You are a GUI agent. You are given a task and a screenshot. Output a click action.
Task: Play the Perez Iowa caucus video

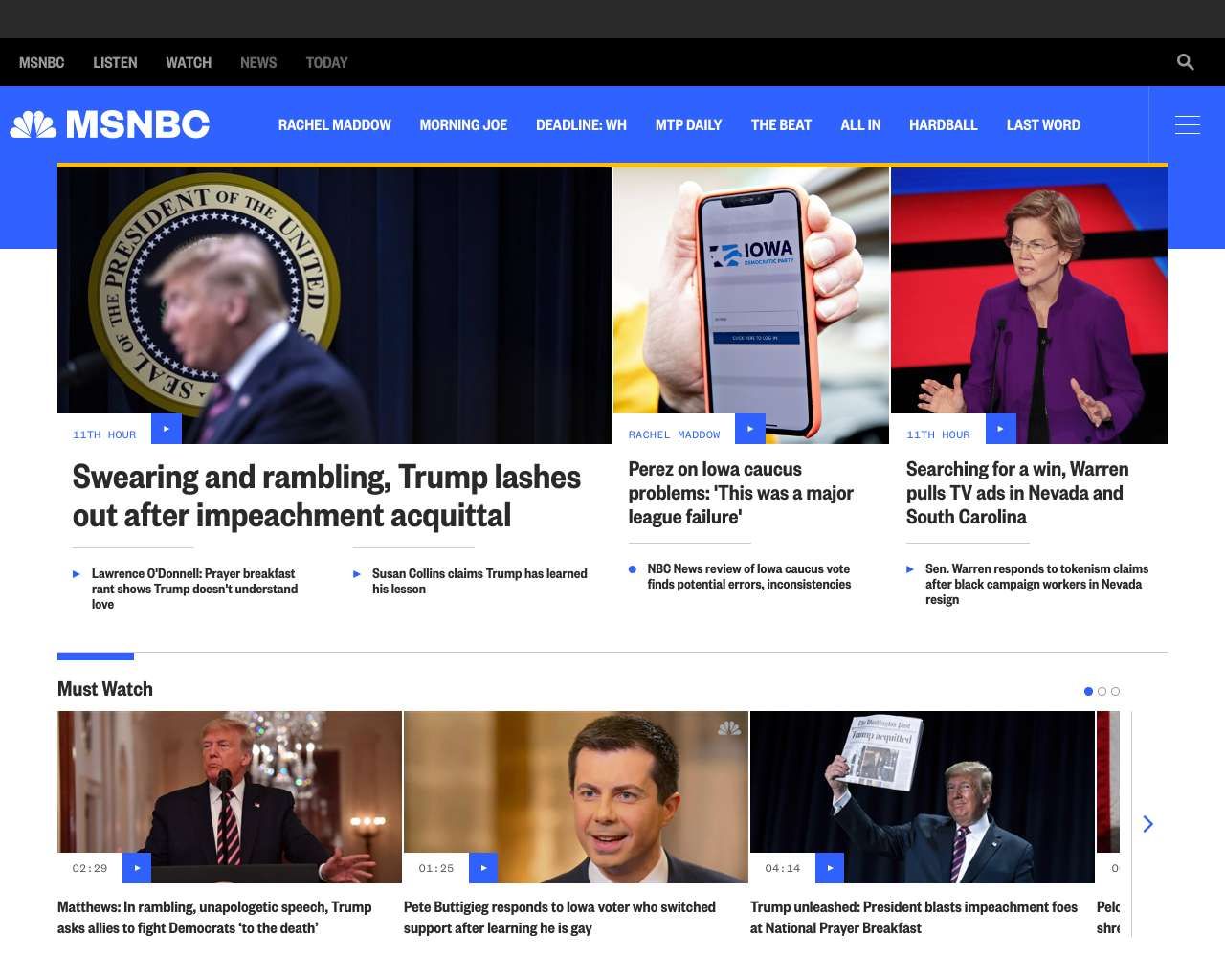[750, 429]
